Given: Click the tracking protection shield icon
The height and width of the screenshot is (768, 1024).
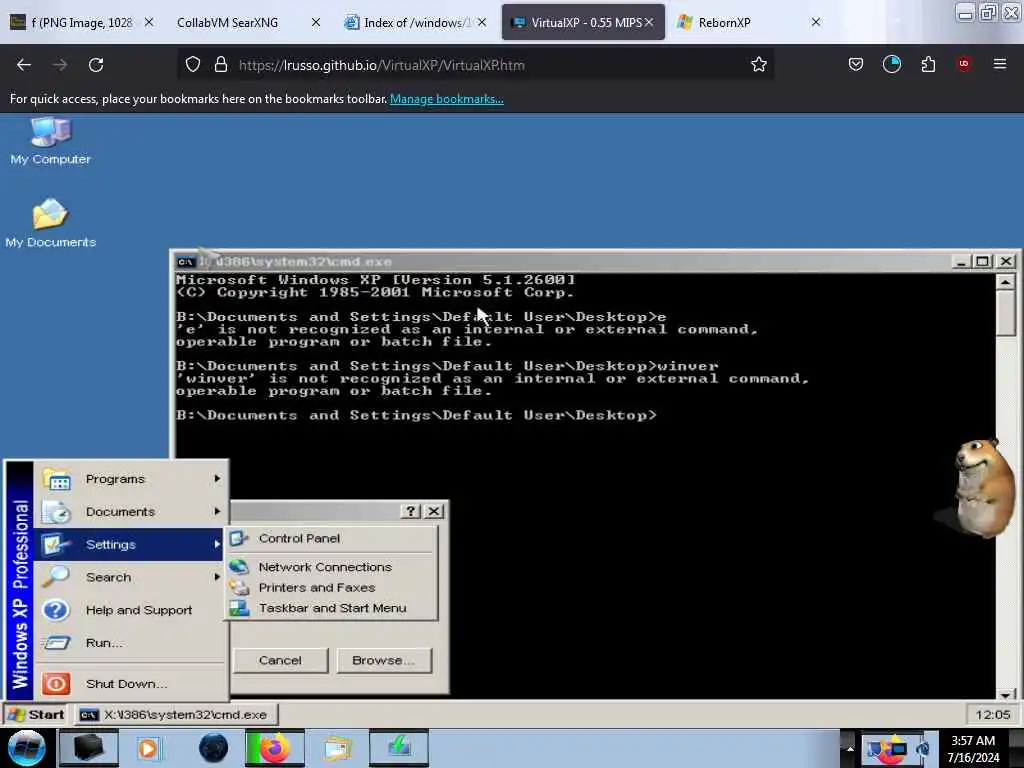Looking at the screenshot, I should [193, 65].
